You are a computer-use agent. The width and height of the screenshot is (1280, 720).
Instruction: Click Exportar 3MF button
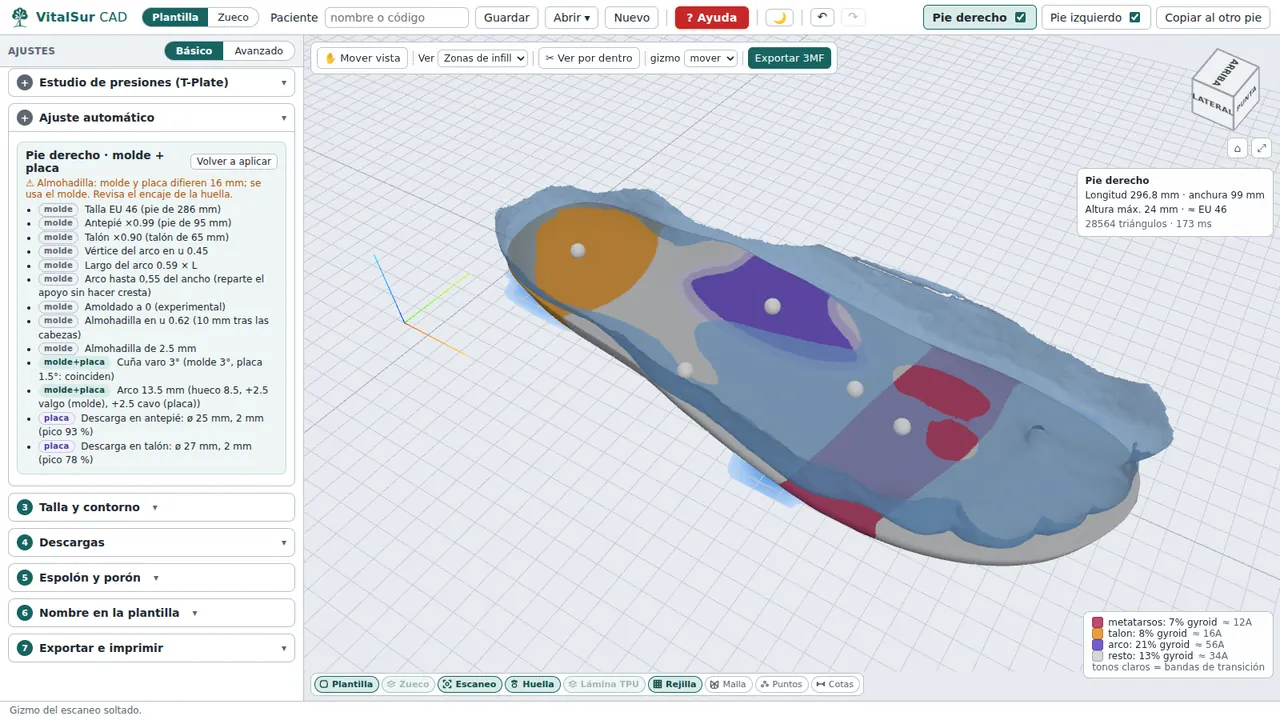(789, 58)
